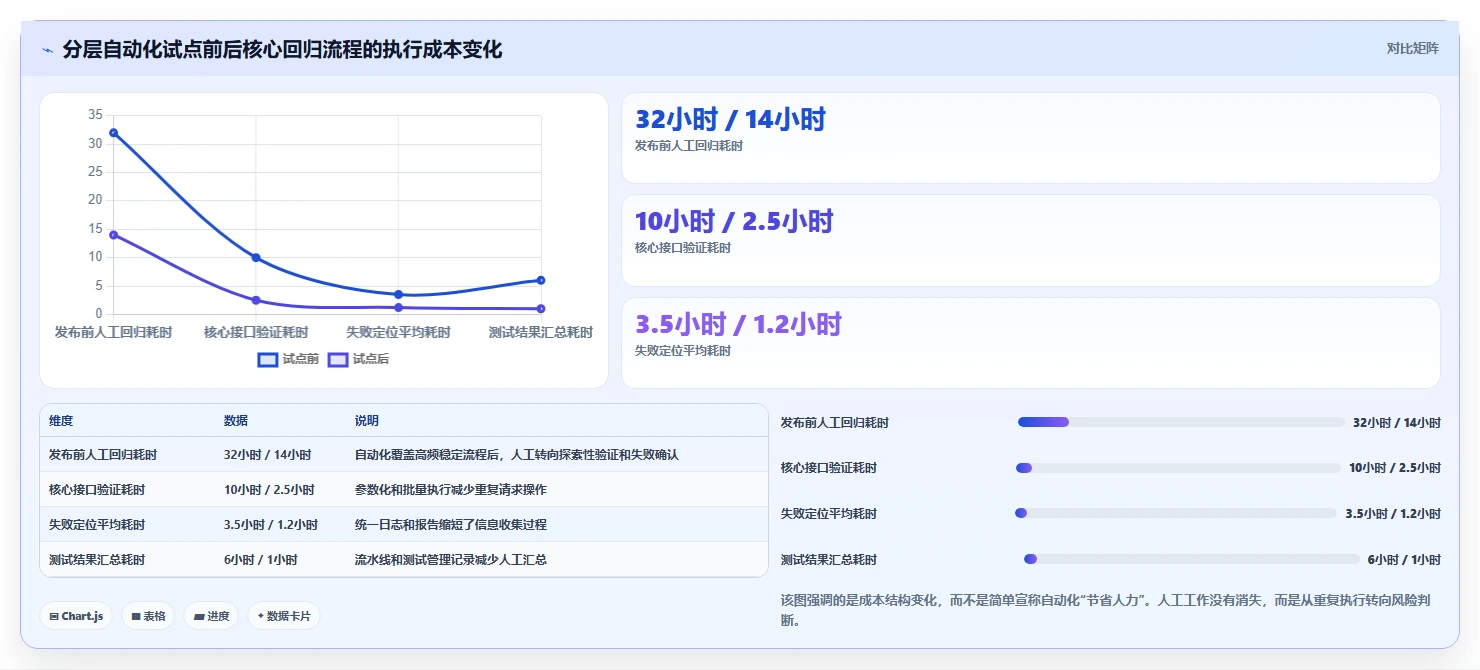Click the 10小时 / 2.5小时 data card
The height and width of the screenshot is (670, 1480).
click(1031, 241)
